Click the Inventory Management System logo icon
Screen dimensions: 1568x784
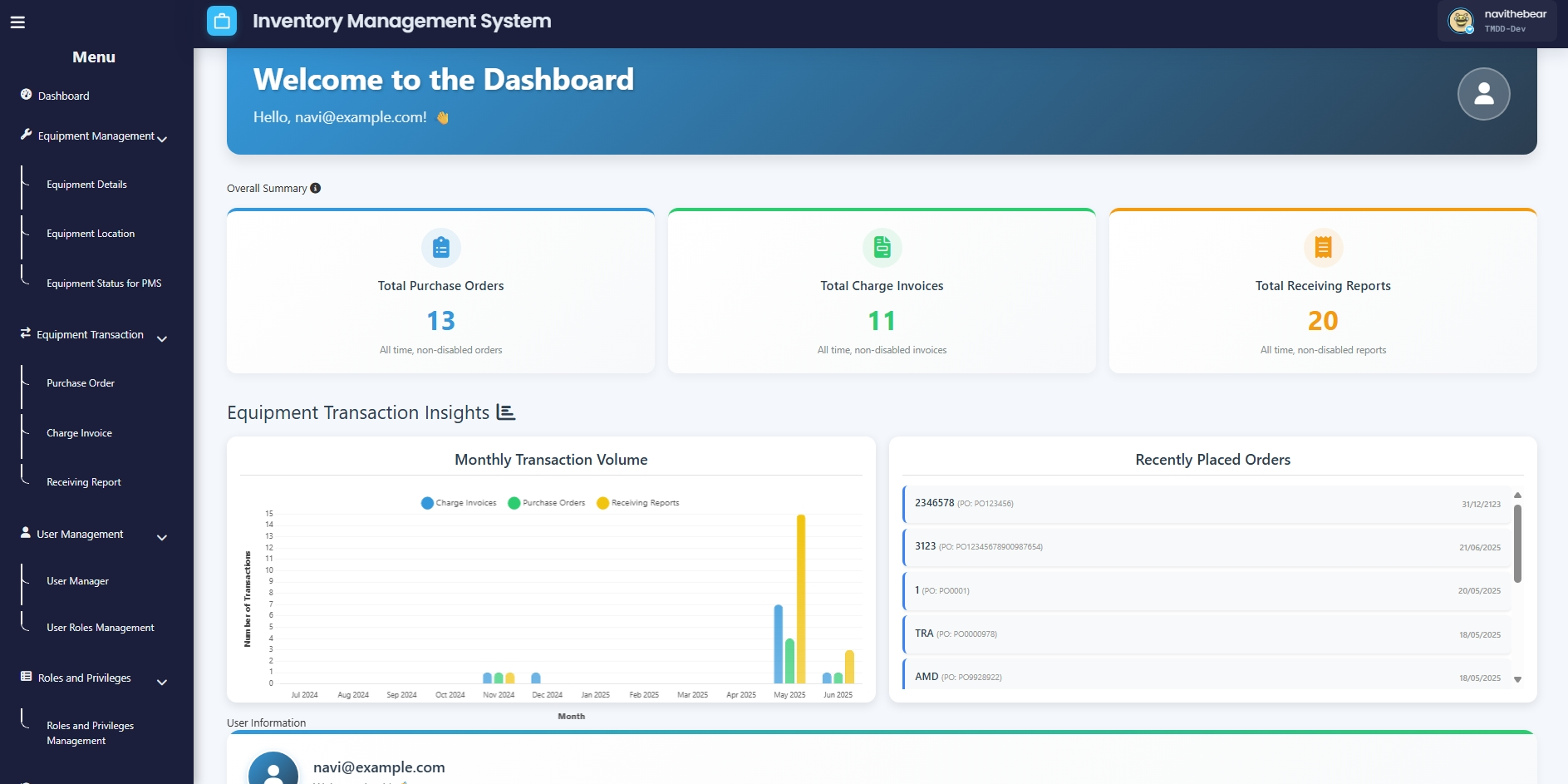click(222, 21)
